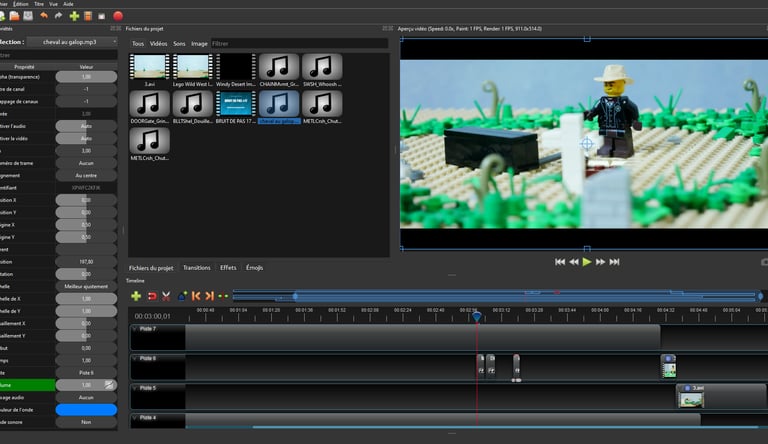
Task: Click the green Volume property row
Action: click(27, 385)
